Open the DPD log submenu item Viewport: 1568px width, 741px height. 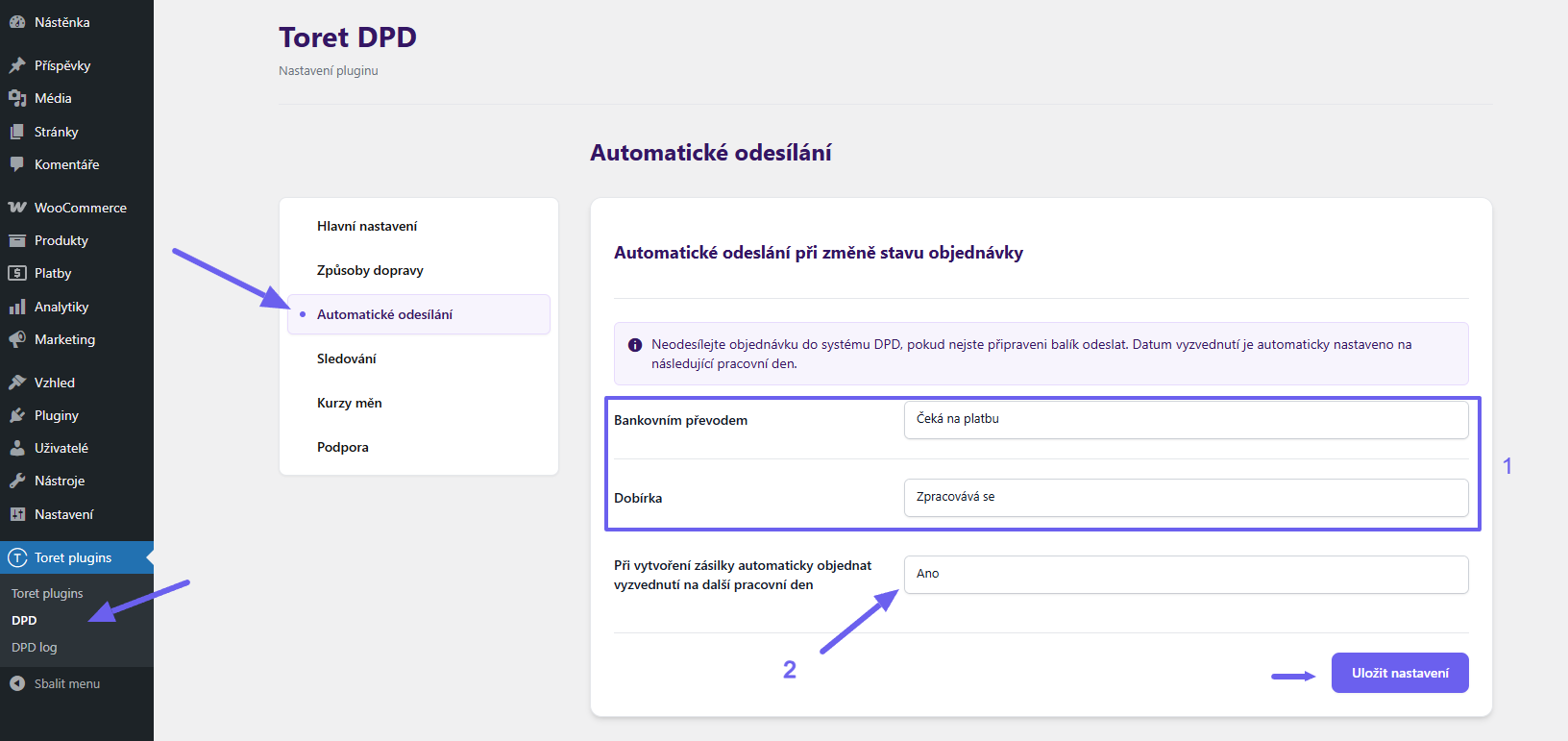pyautogui.click(x=35, y=647)
